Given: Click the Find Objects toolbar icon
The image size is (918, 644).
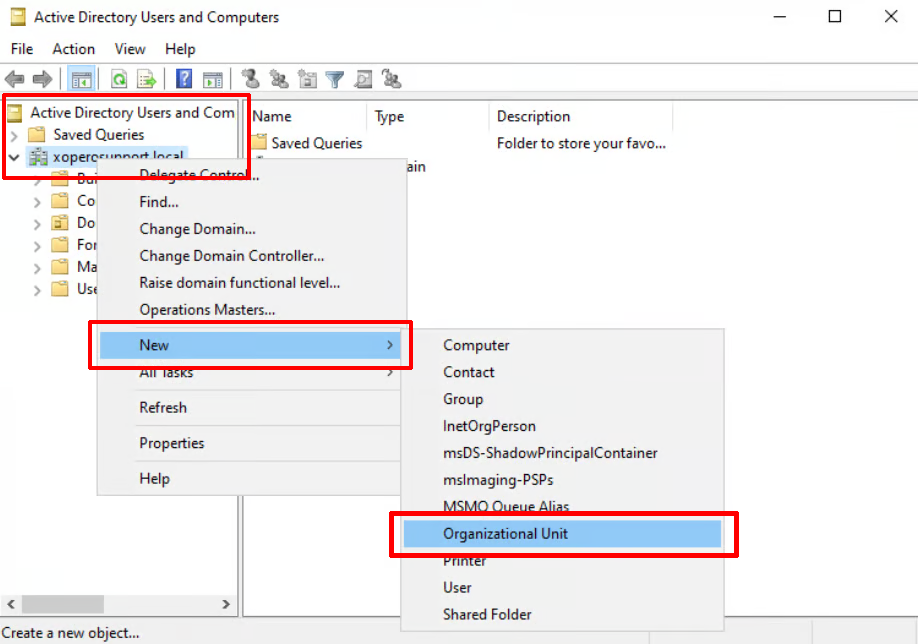Looking at the screenshot, I should [363, 79].
